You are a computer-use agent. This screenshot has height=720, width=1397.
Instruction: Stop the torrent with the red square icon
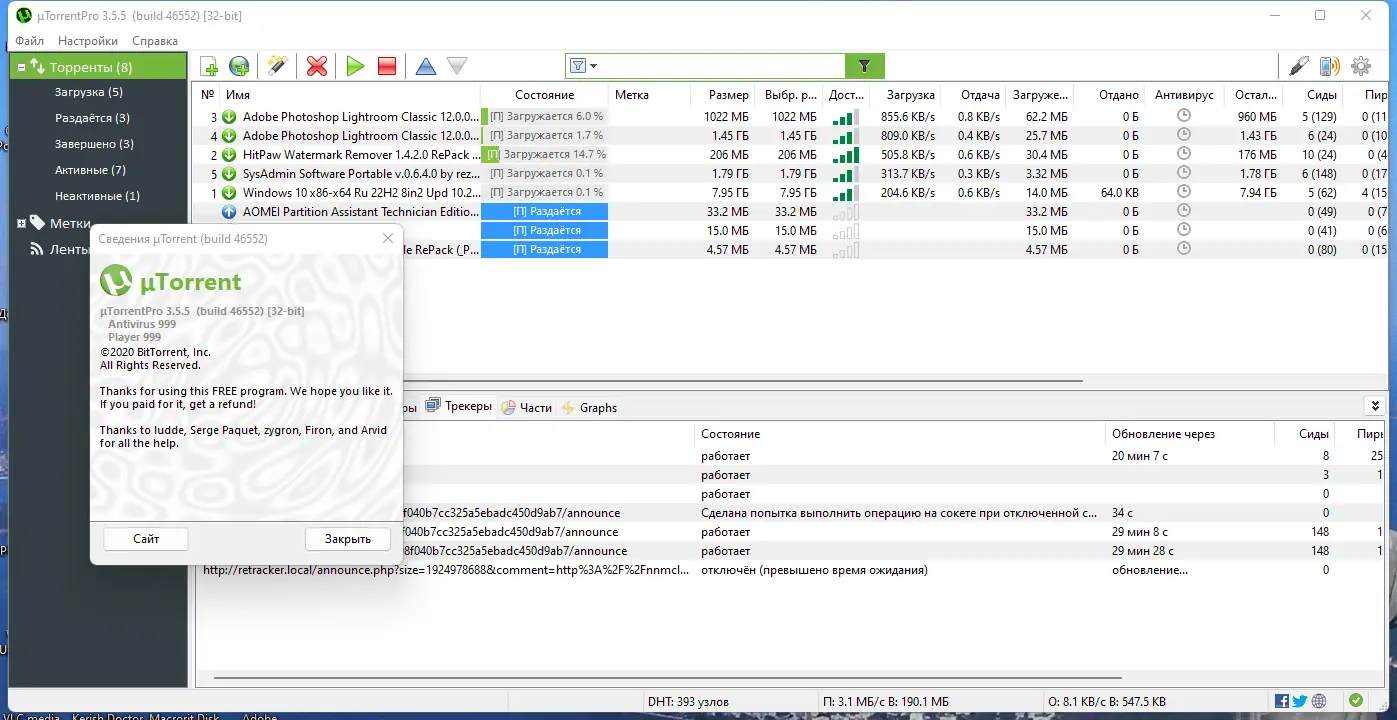pyautogui.click(x=387, y=66)
